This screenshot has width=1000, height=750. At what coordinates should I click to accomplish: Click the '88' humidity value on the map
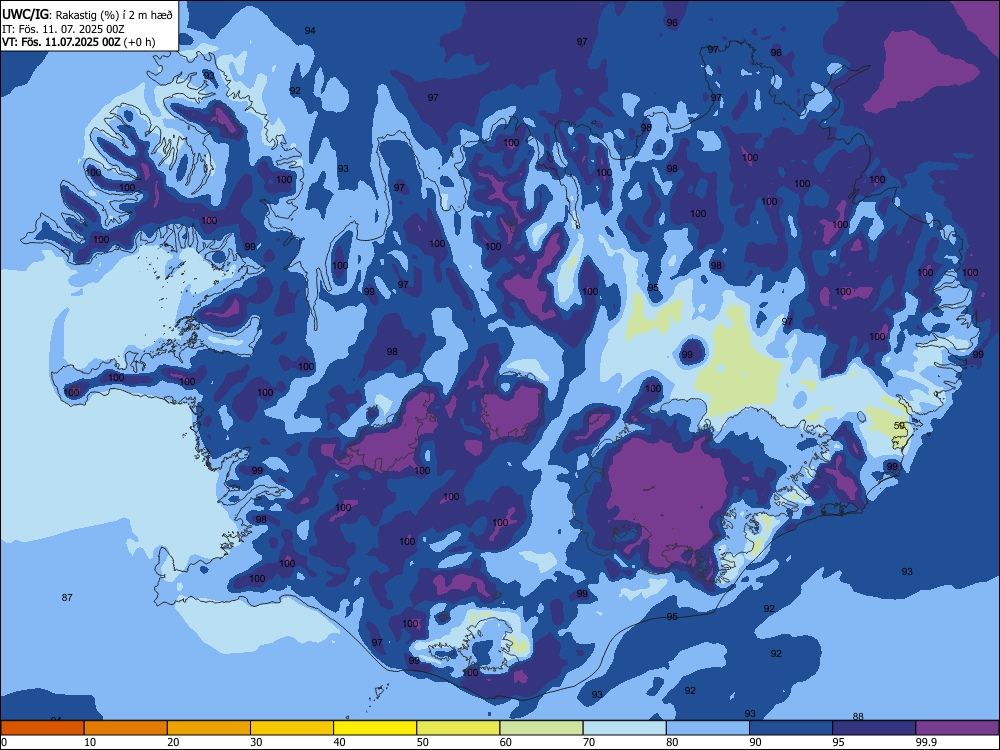coord(858,716)
